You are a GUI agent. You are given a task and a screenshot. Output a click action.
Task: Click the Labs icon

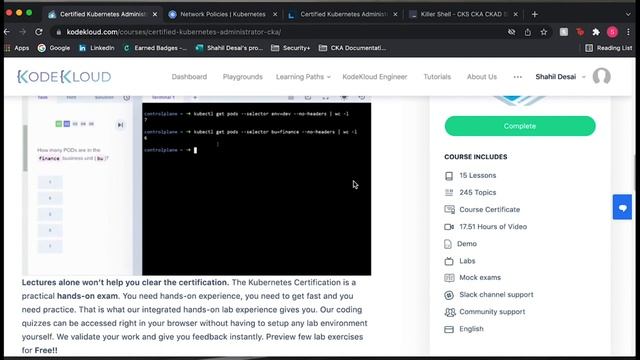[449, 261]
